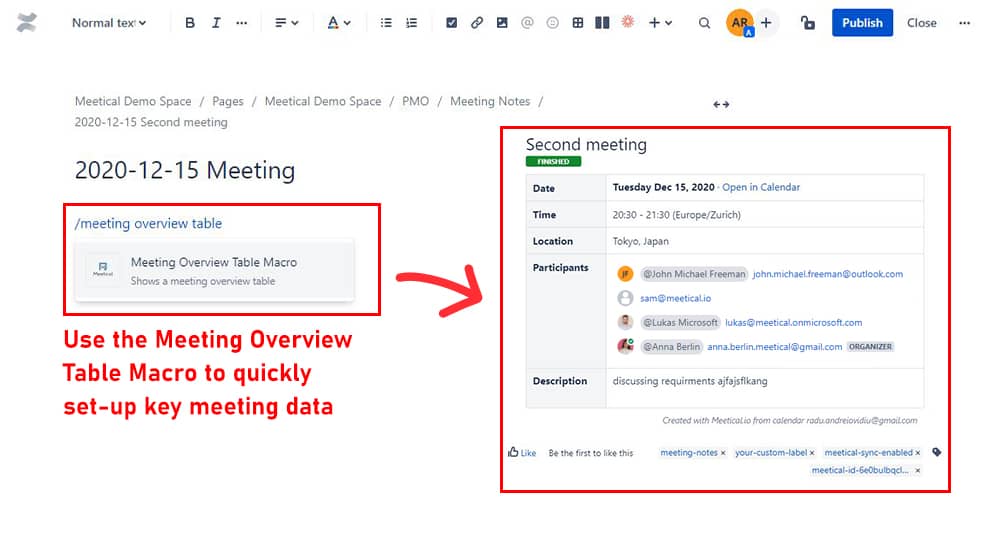Viewport: 1000px width, 542px height.
Task: Click the page title 2020-12-15 Meeting
Action: (x=185, y=170)
